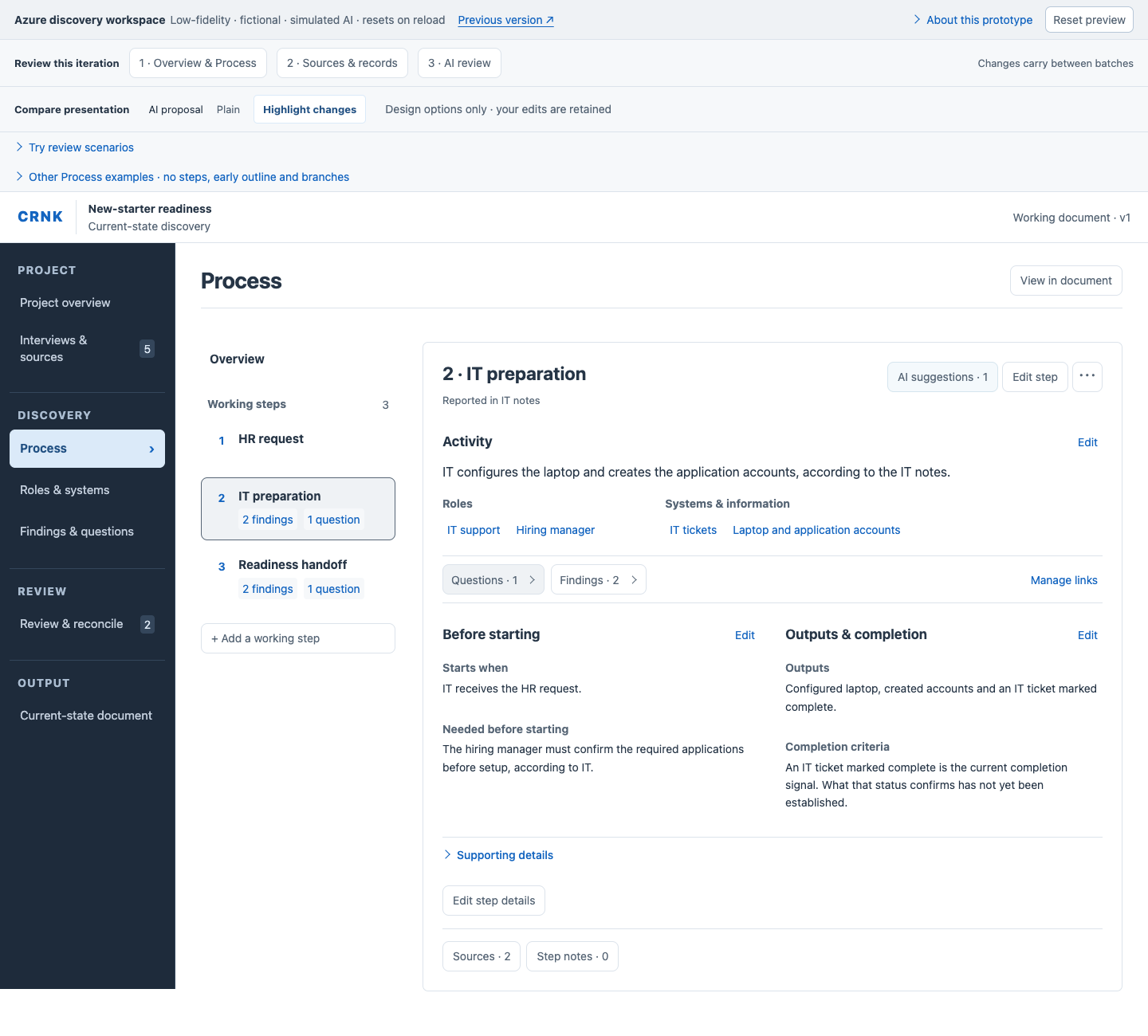Add a working step

tap(298, 638)
